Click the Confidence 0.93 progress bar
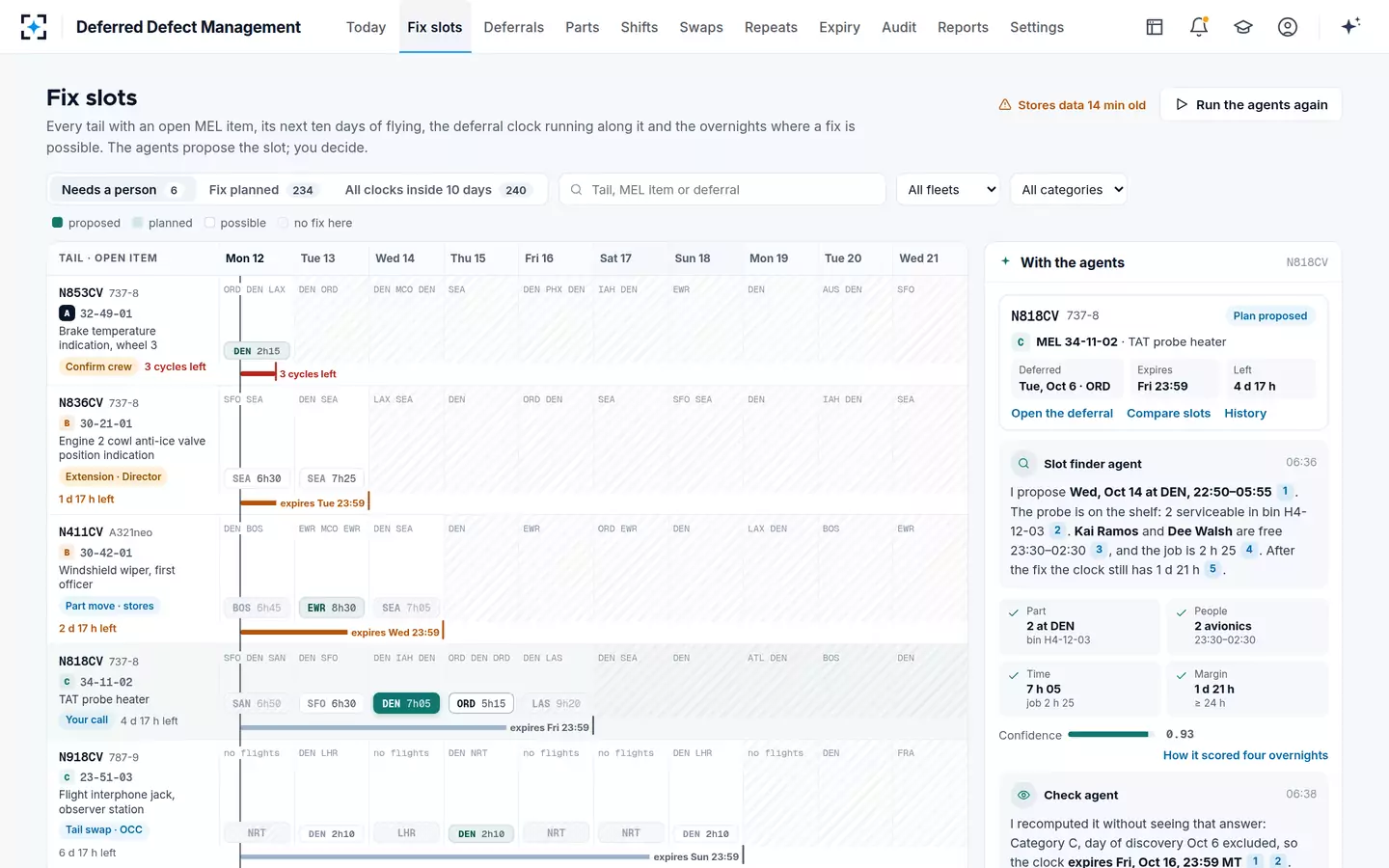Screen dimensions: 1389x868 click(1109, 735)
